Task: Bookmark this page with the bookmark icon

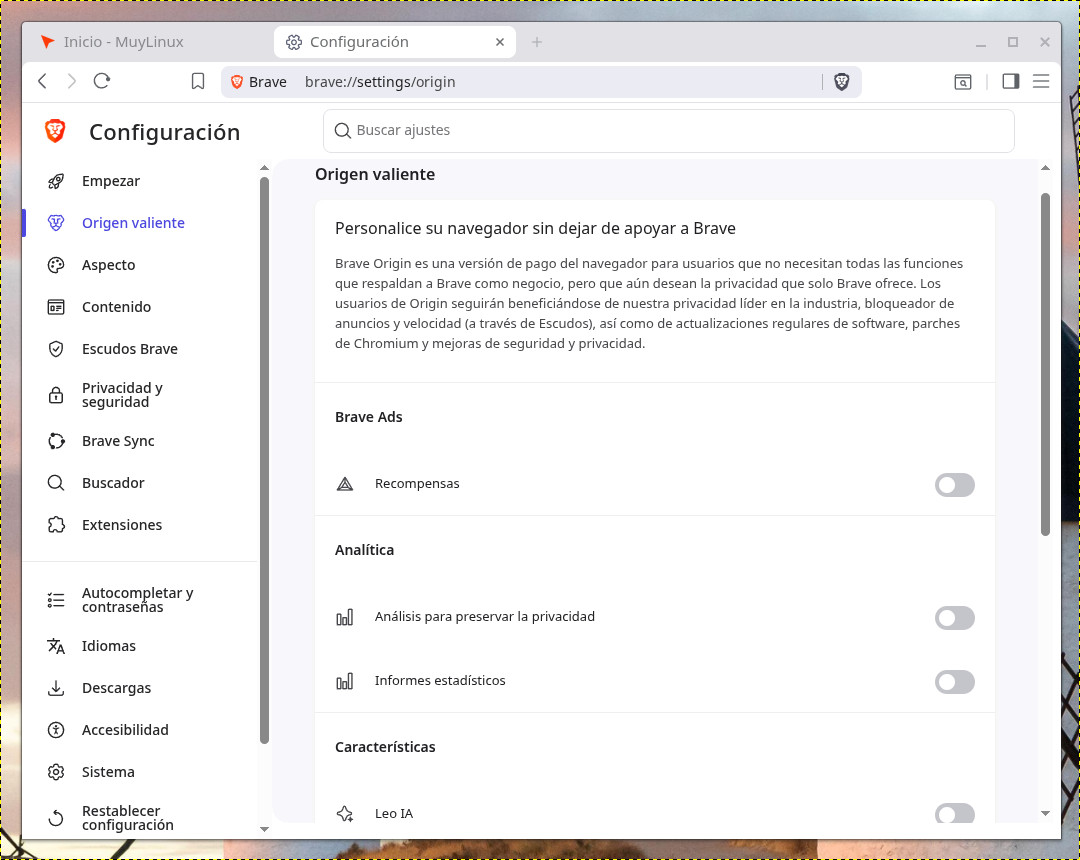Action: coord(198,81)
